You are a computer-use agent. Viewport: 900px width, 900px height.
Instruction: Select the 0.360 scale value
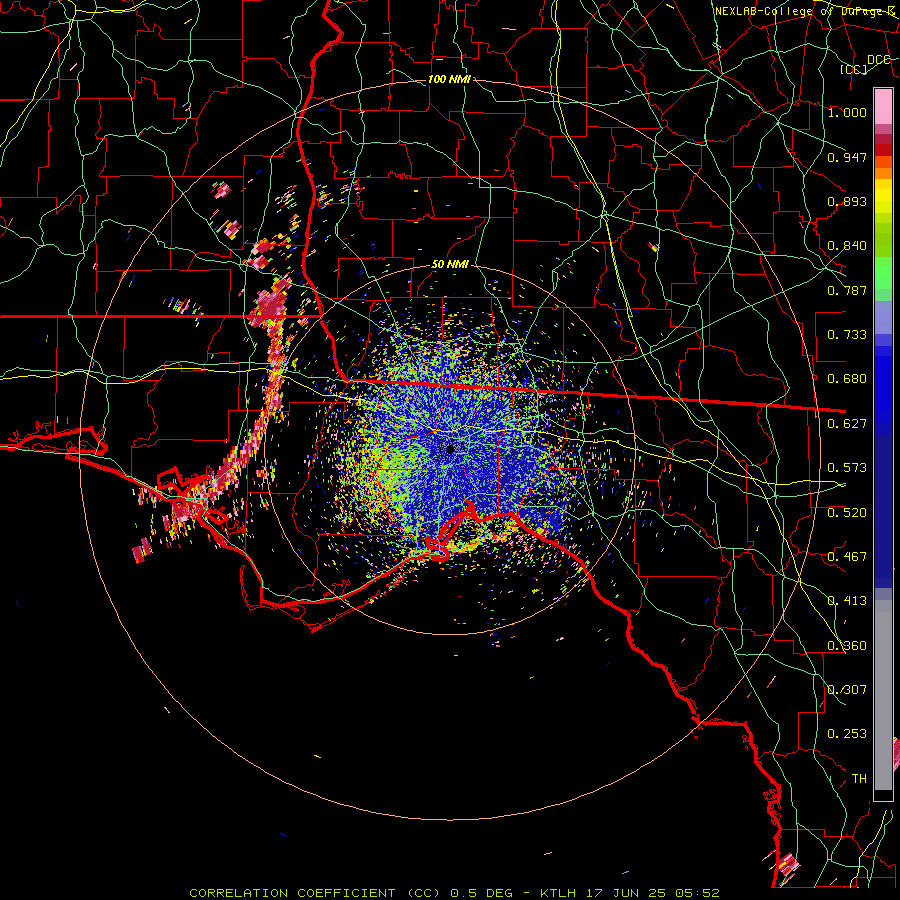click(847, 646)
